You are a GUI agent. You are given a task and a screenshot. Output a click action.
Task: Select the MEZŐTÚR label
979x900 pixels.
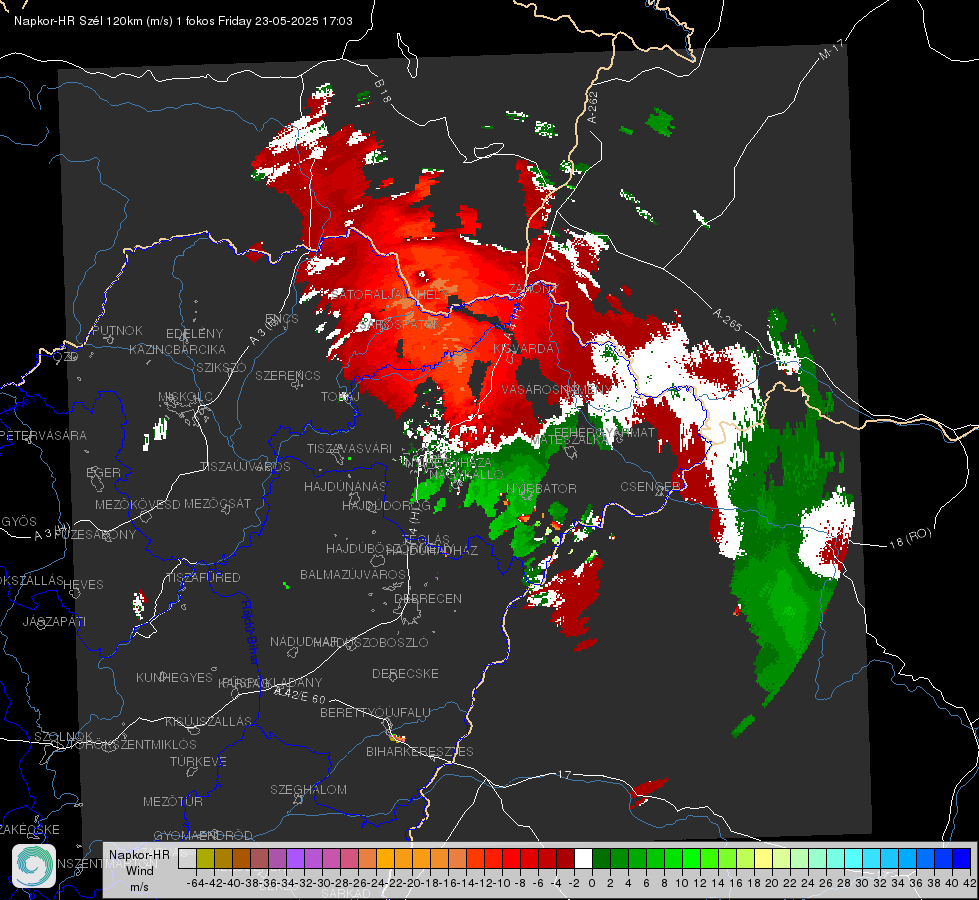coord(173,801)
